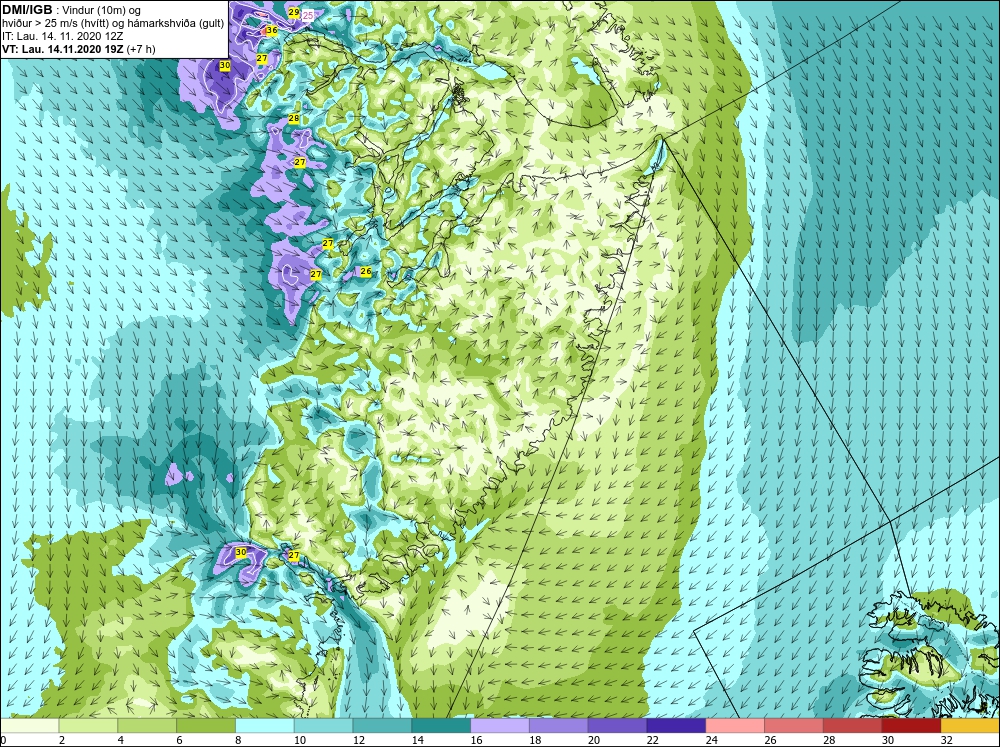
Task: Click the 8–10 m/s pale cyan legend swatch
Action: tap(265, 726)
